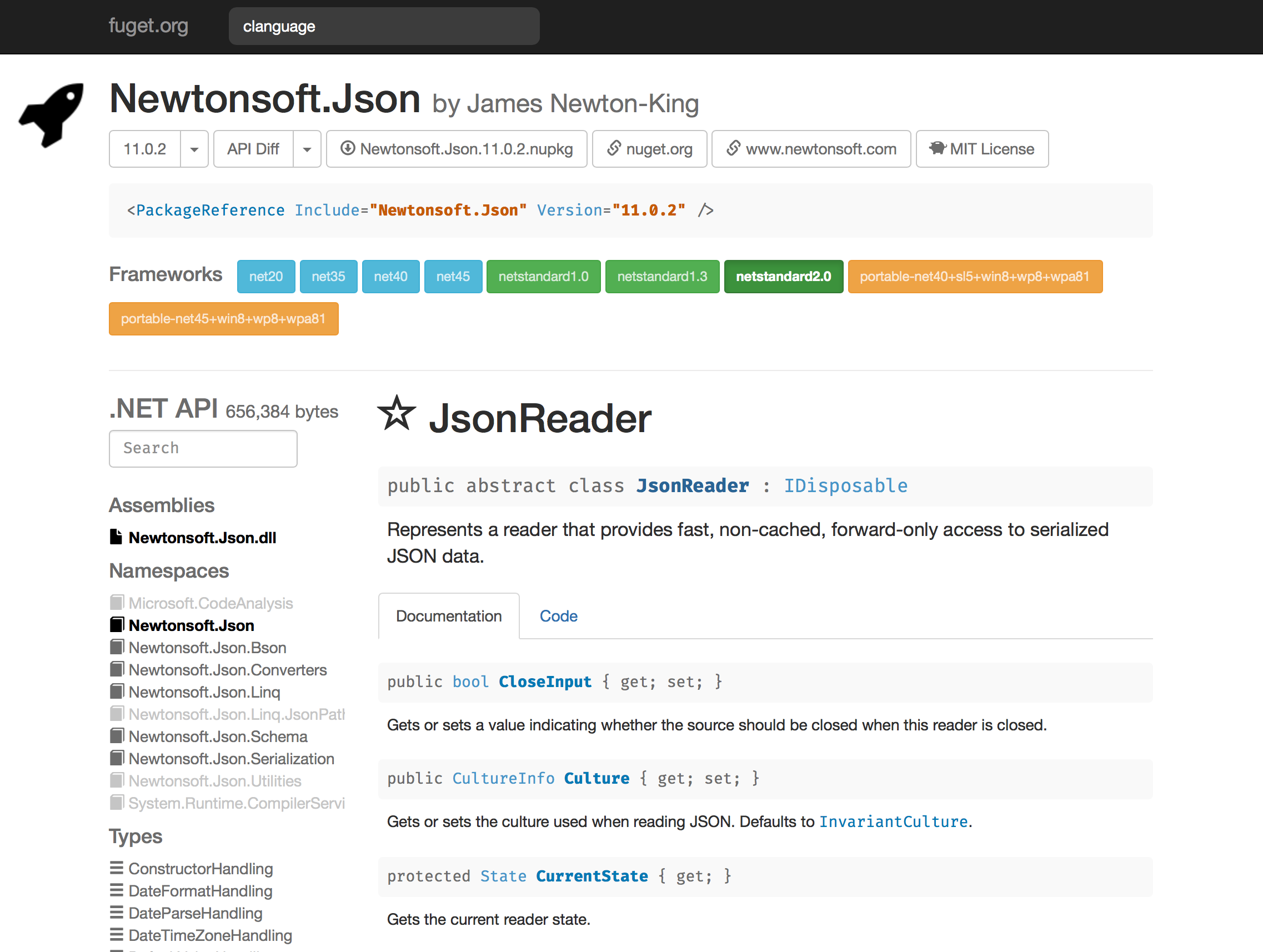This screenshot has width=1263, height=952.
Task: Click the .NET API Search field
Action: click(203, 448)
